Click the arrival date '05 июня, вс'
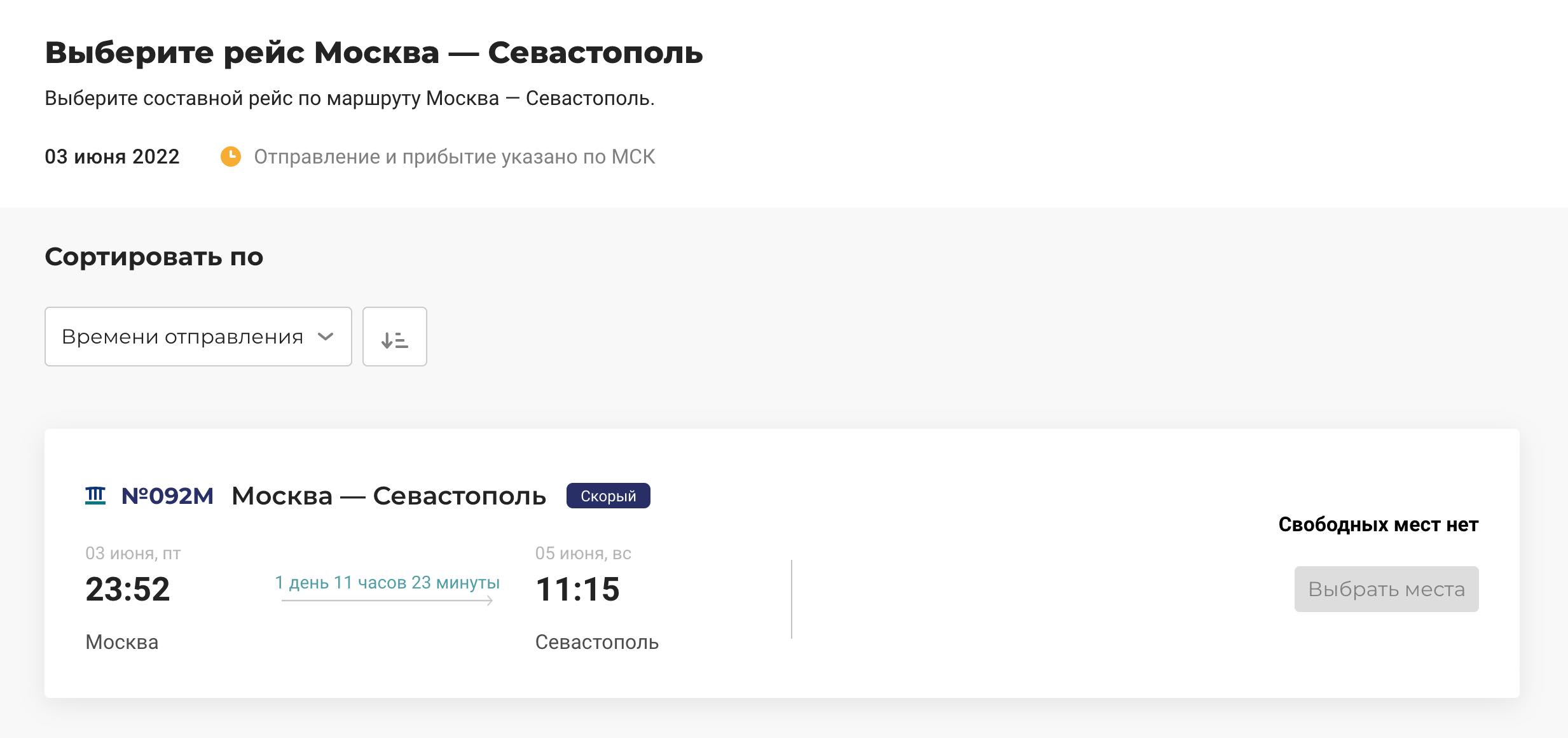 click(x=583, y=553)
